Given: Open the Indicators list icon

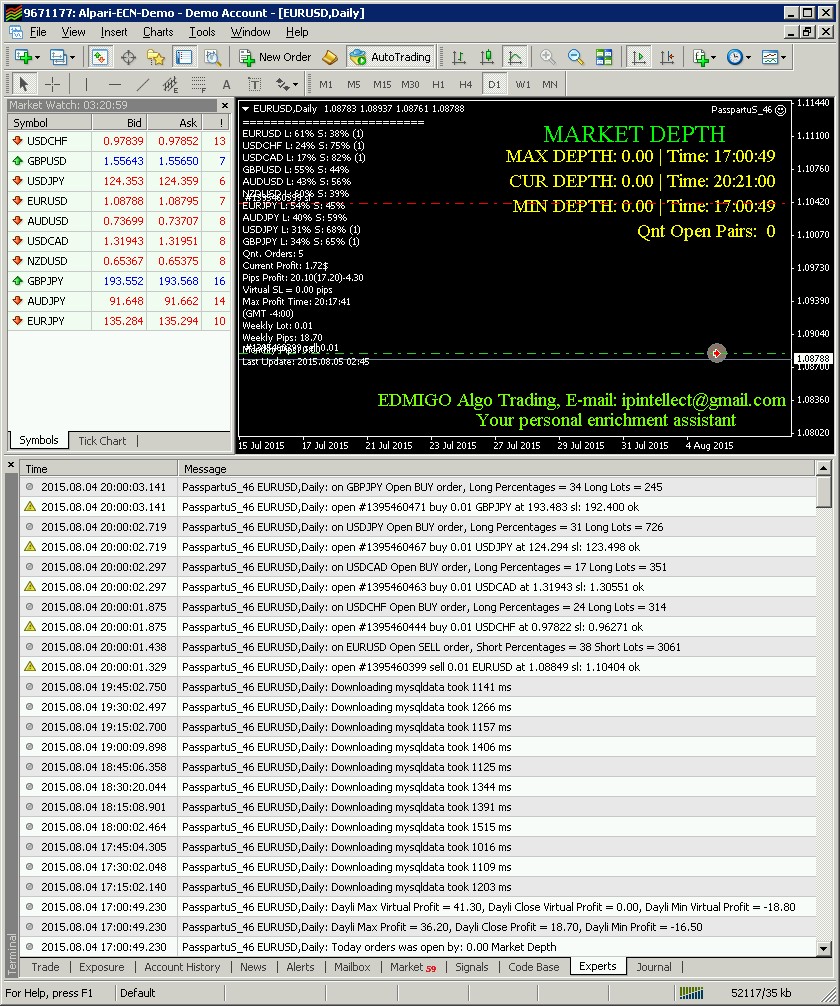Looking at the screenshot, I should (700, 57).
